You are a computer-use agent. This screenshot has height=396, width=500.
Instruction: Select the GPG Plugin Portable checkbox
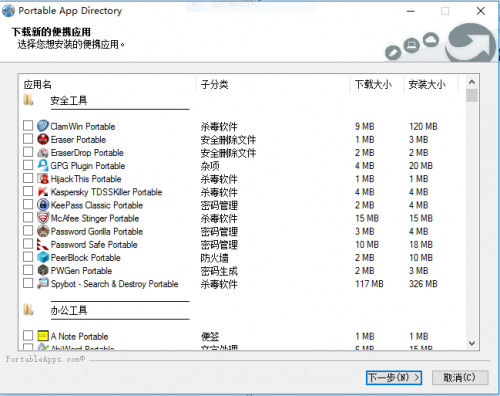click(28, 165)
